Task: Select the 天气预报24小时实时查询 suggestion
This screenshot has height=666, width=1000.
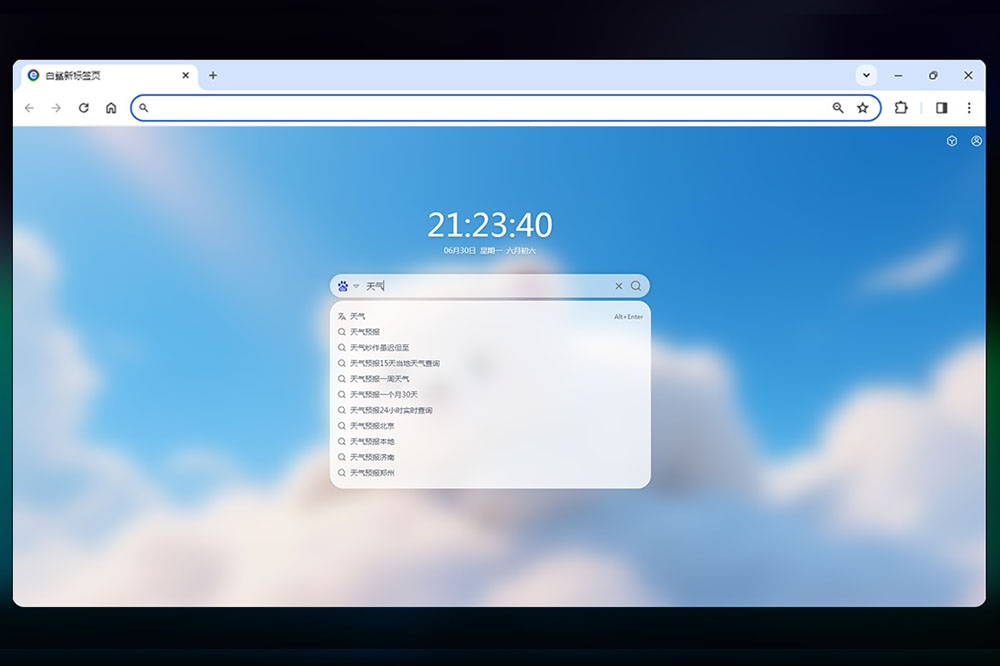Action: point(391,410)
